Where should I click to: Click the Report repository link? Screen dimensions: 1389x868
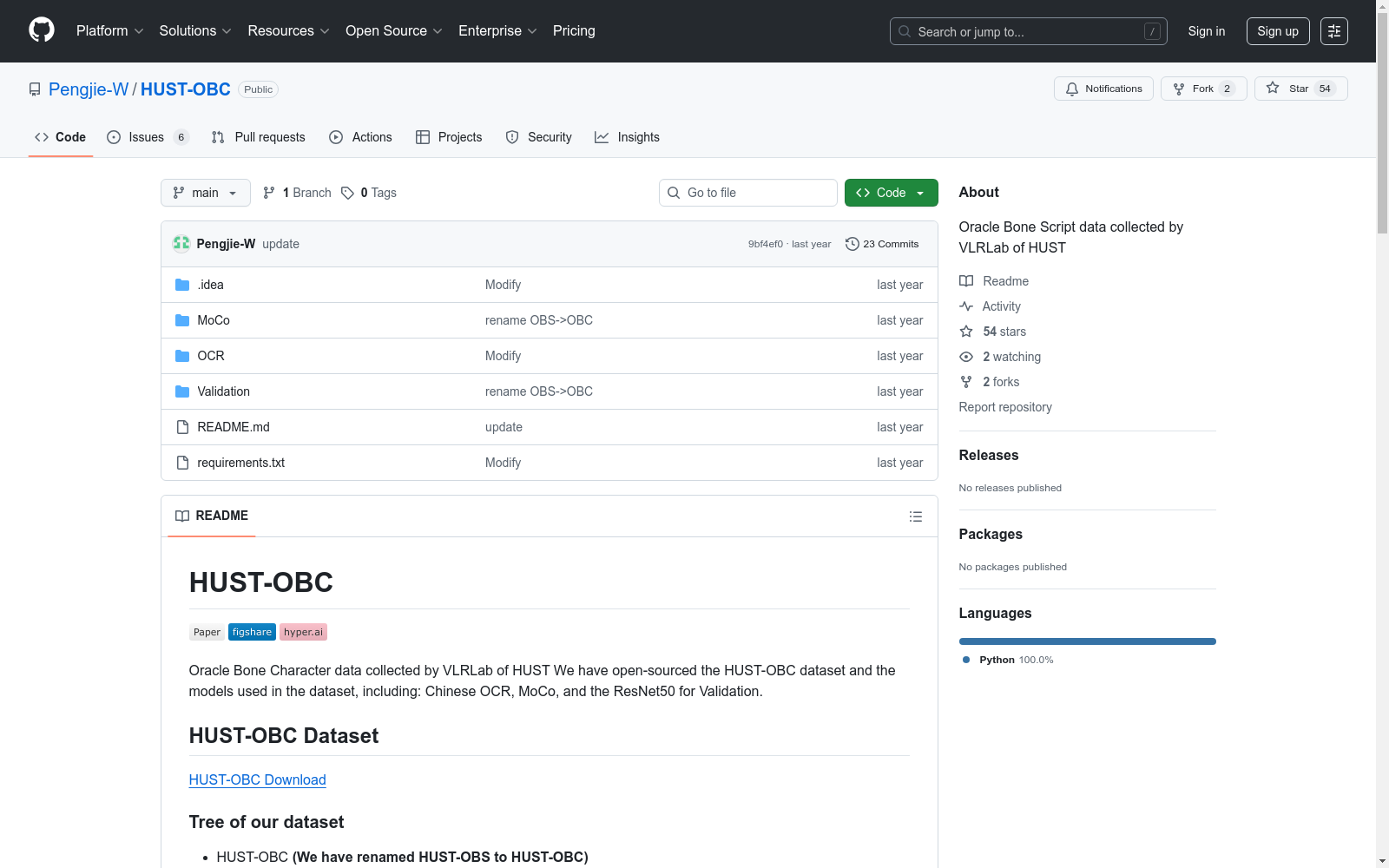pos(1005,407)
